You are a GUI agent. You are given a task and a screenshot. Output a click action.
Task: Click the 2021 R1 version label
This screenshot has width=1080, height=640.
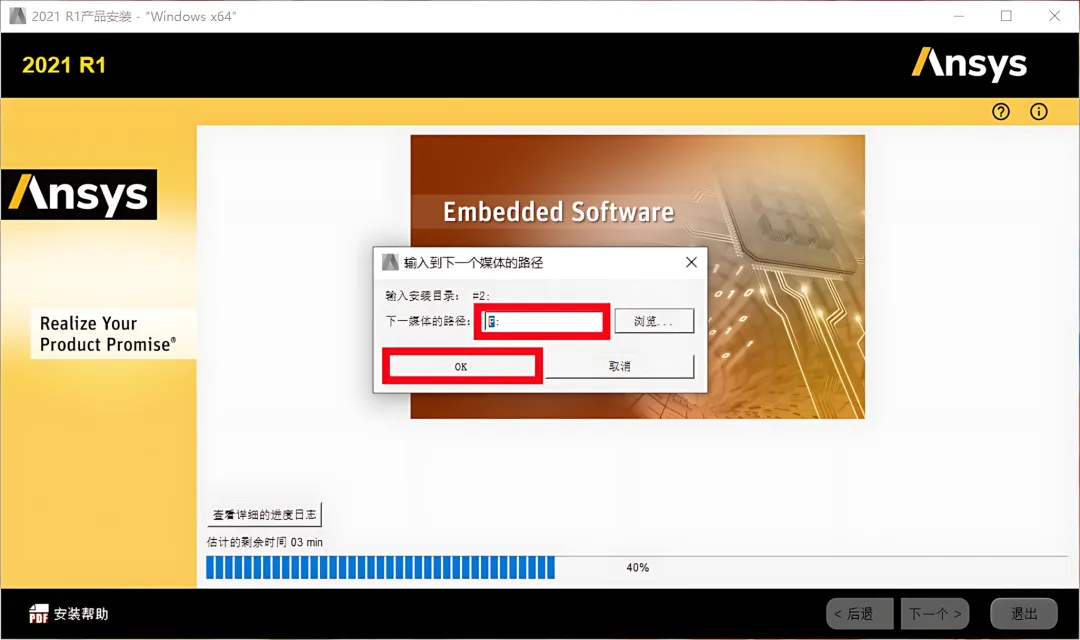(x=64, y=65)
